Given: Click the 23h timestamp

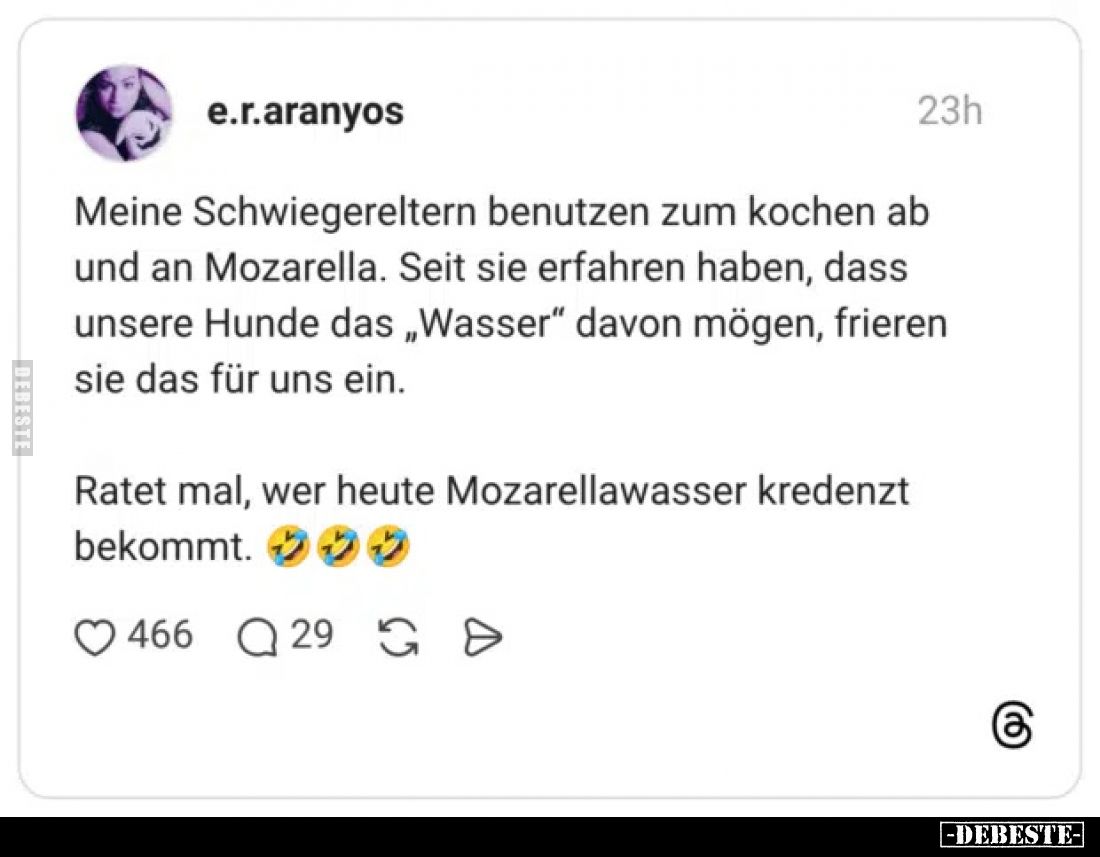Looking at the screenshot, I should point(950,111).
